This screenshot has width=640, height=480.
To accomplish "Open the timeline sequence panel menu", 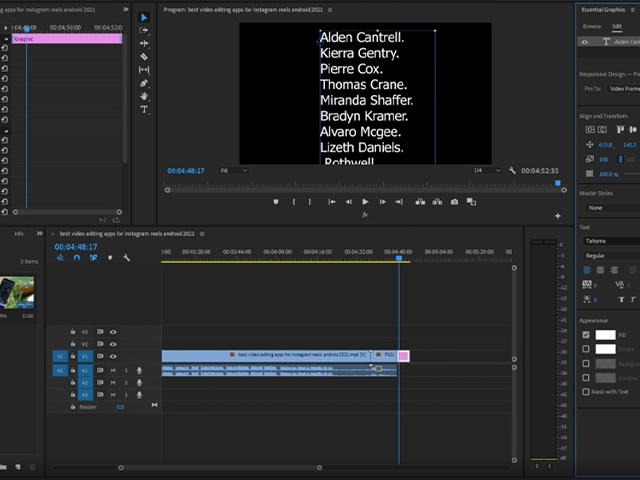I will [x=202, y=234].
